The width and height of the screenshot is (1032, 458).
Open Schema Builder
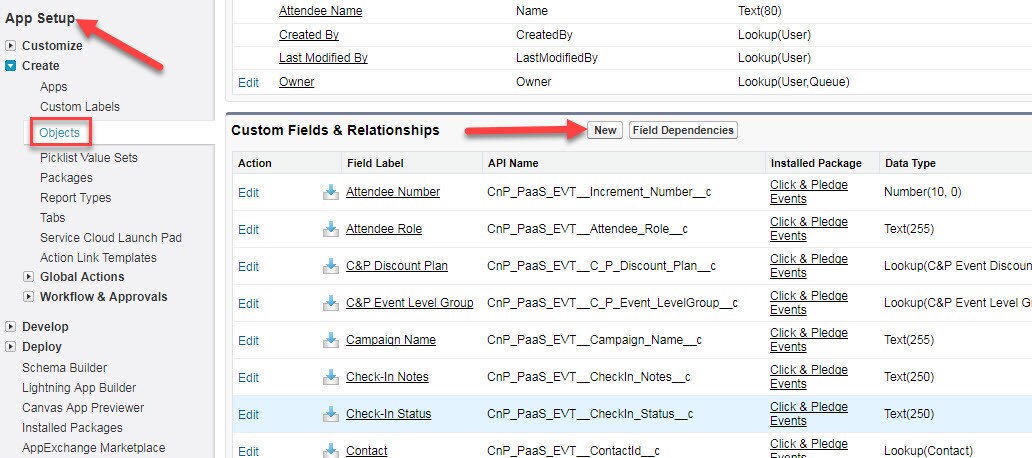pos(64,367)
